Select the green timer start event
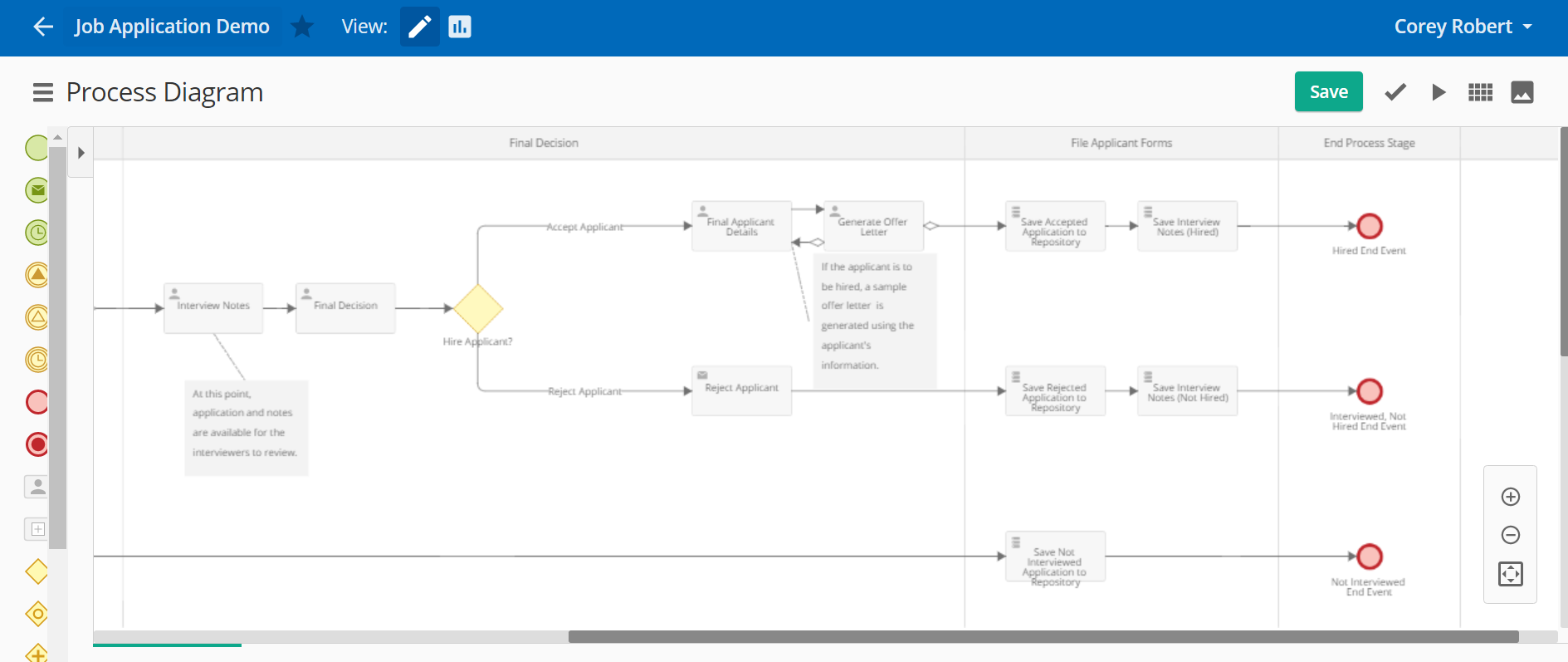The height and width of the screenshot is (662, 1568). 37,233
